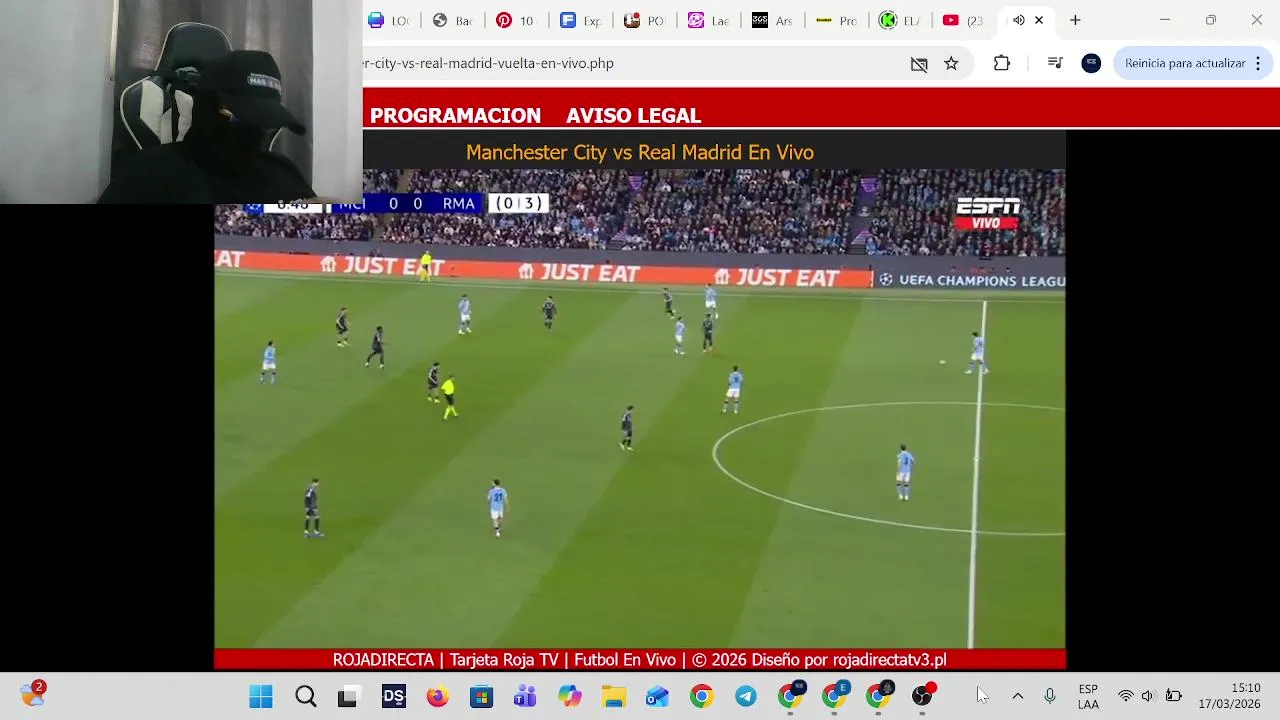
Task: Open the battery status icon
Action: click(1173, 696)
